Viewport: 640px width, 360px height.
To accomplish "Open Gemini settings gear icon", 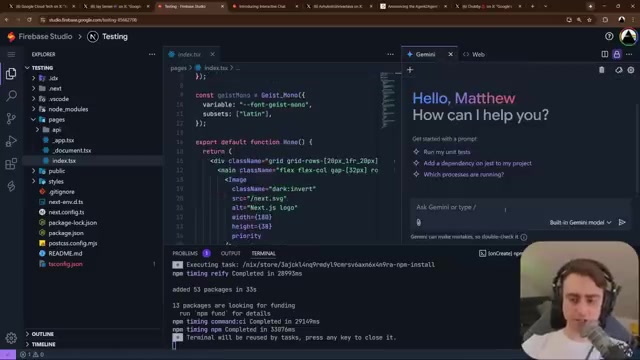I will (631, 70).
